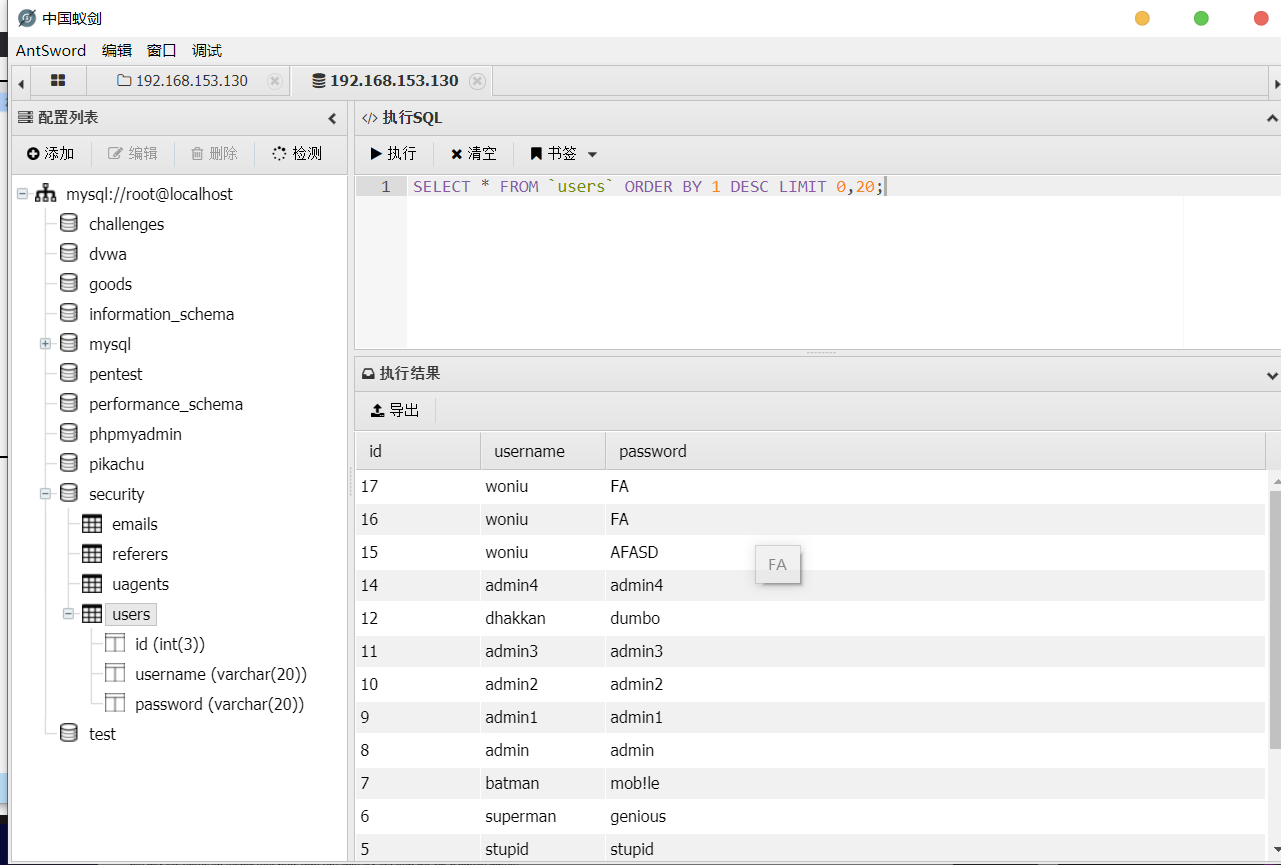Select the test database icon
The image size is (1281, 865).
(69, 734)
